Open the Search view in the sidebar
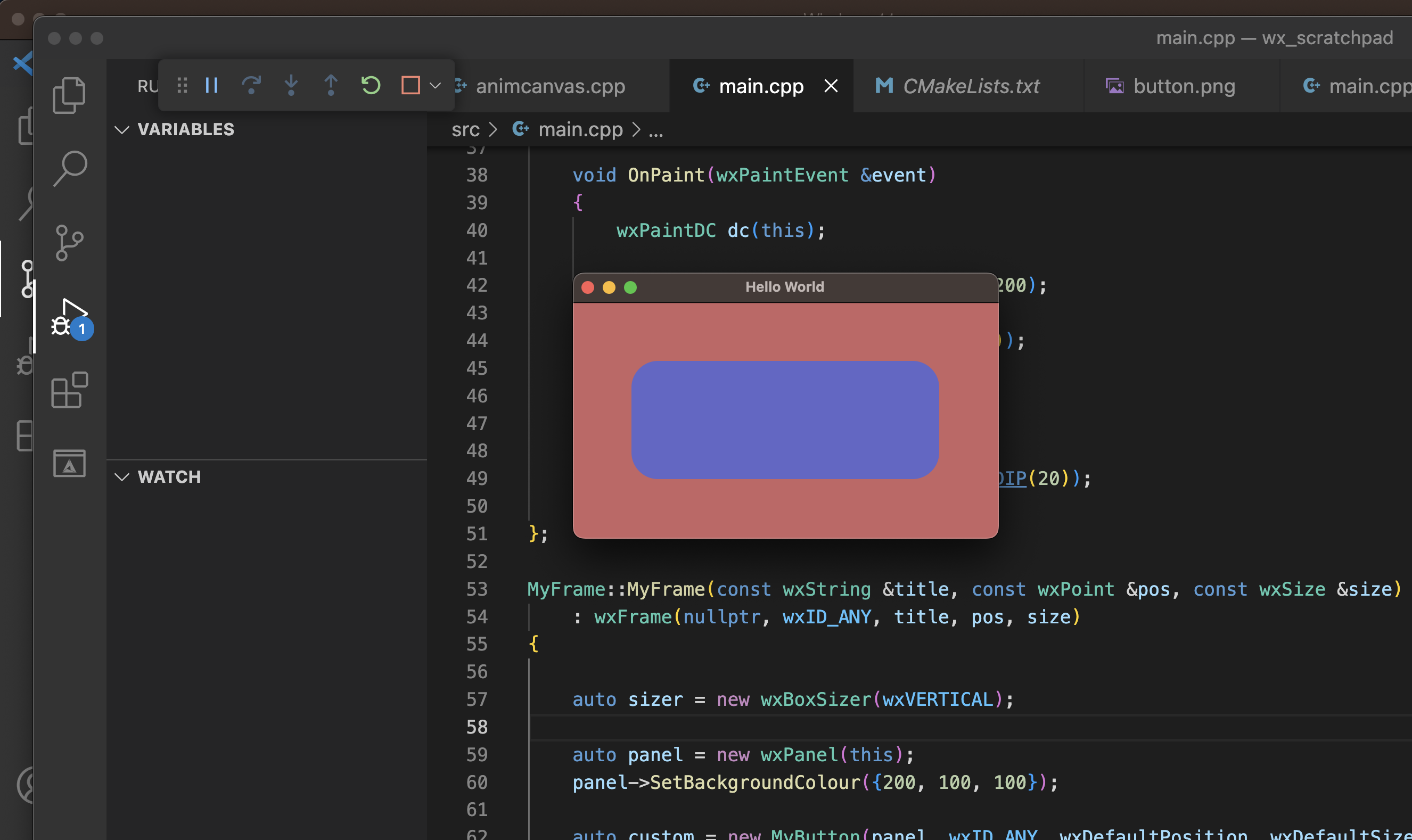 click(x=69, y=167)
